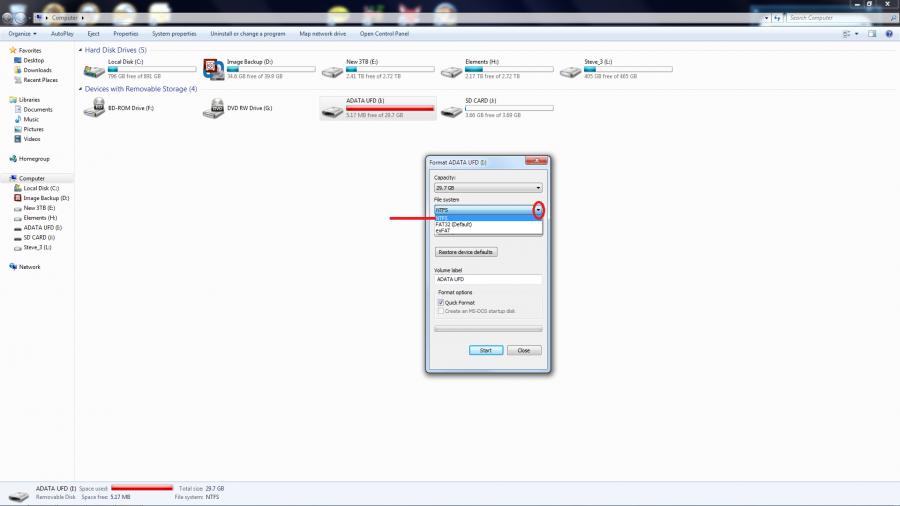Select the SD CARD drive icon in main pane
The height and width of the screenshot is (506, 900).
(x=451, y=111)
